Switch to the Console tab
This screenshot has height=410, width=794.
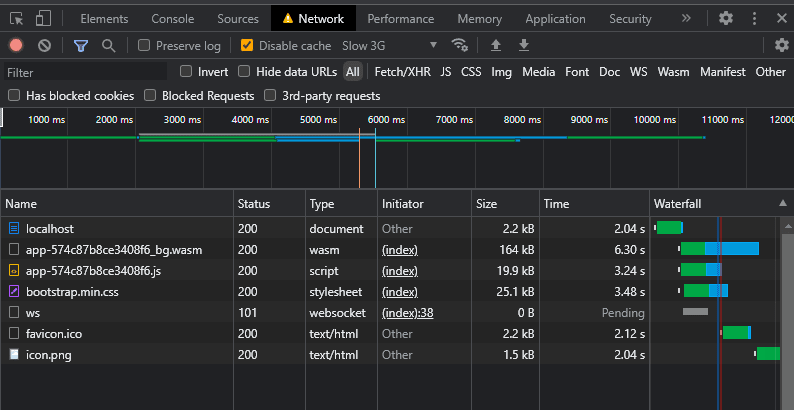[173, 19]
